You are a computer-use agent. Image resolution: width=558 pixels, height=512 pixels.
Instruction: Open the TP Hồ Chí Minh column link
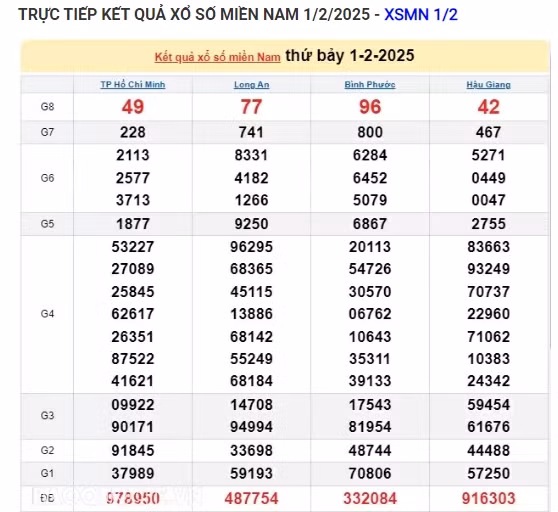pyautogui.click(x=133, y=85)
